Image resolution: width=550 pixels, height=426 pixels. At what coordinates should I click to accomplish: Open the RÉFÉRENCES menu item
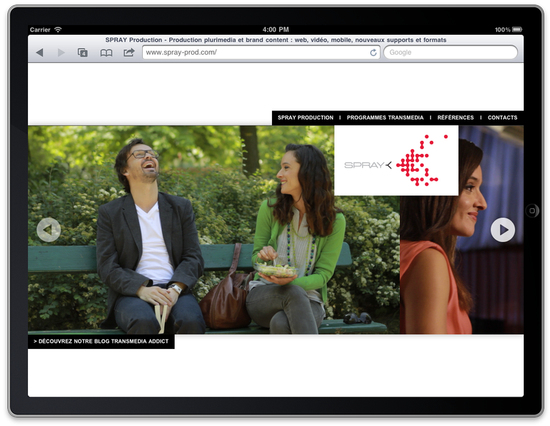click(455, 118)
